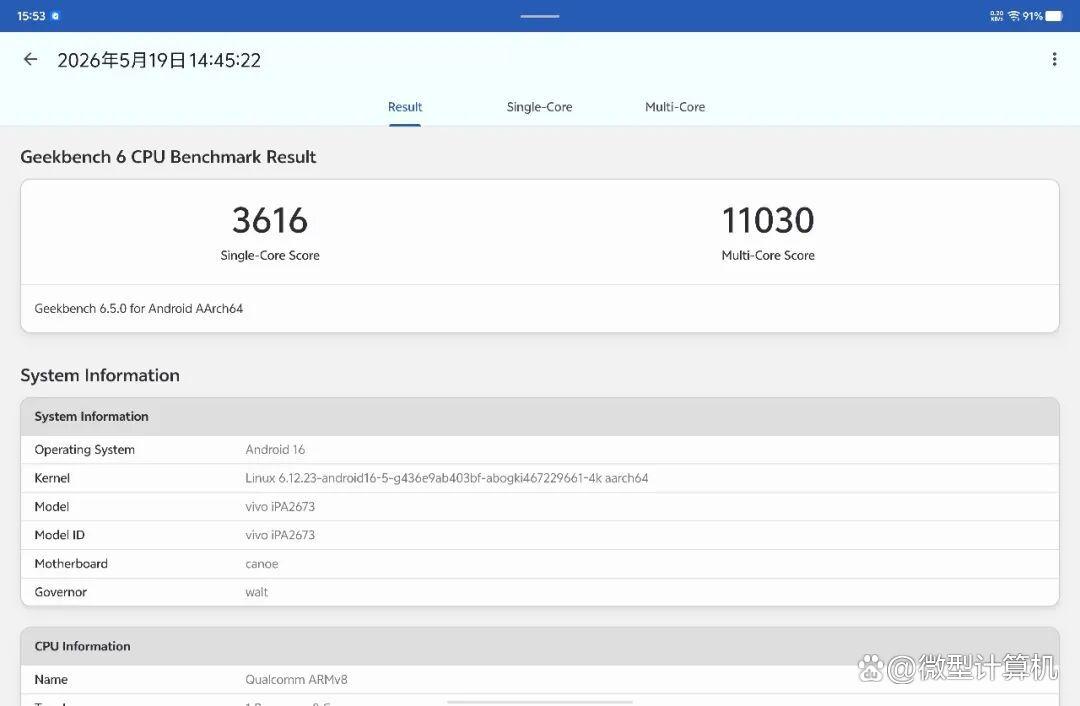Go back with the arrow icon
1080x706 pixels.
click(30, 59)
